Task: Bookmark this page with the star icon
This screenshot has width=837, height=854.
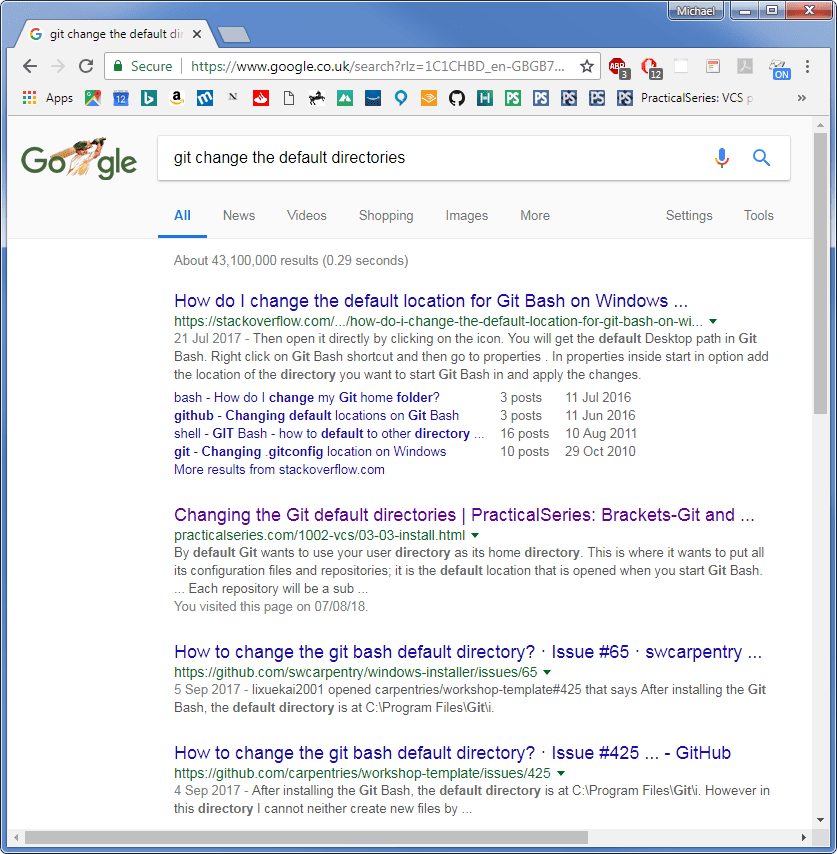Action: [586, 66]
